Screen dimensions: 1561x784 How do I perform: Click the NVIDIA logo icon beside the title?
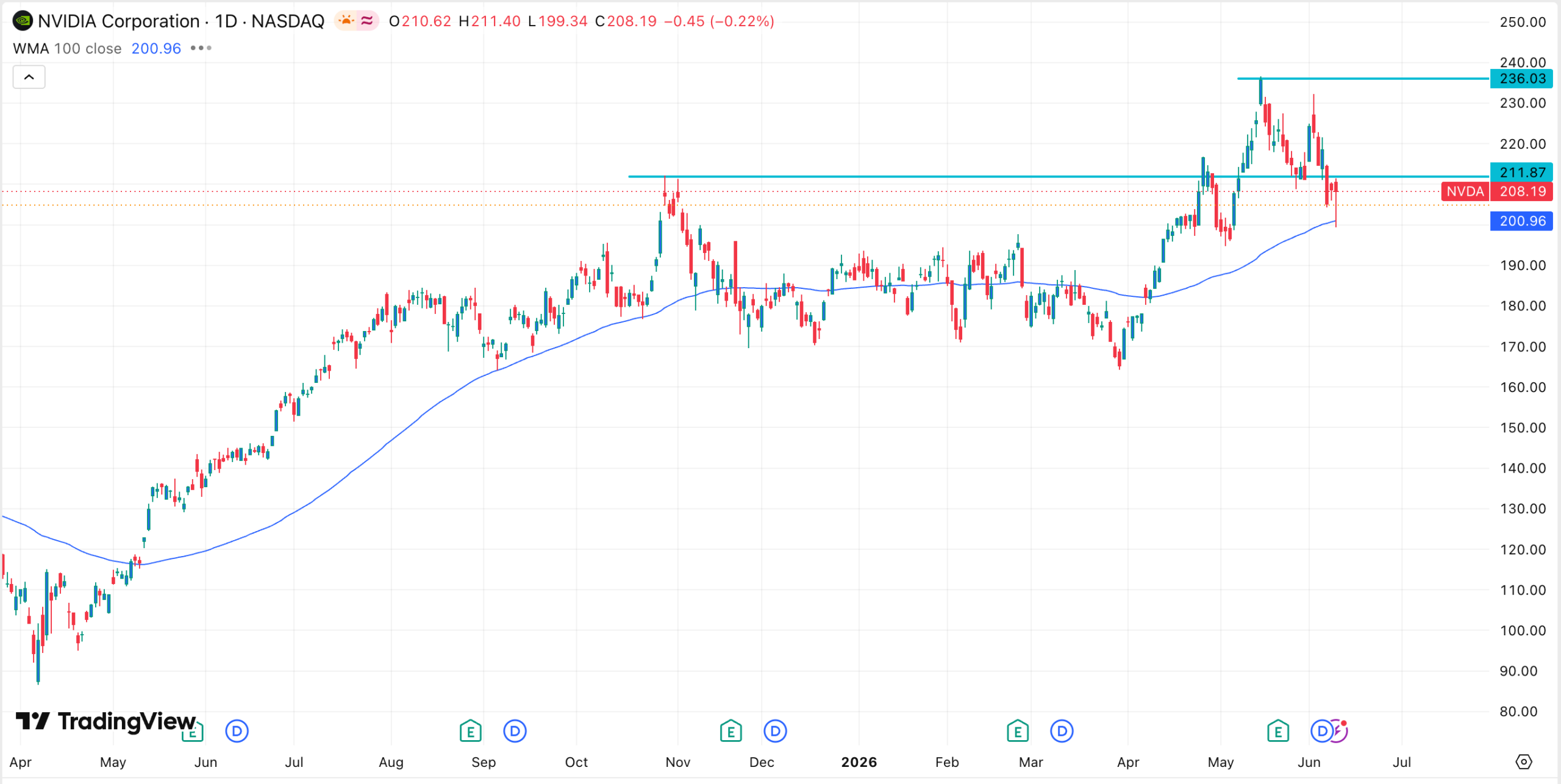[x=23, y=21]
